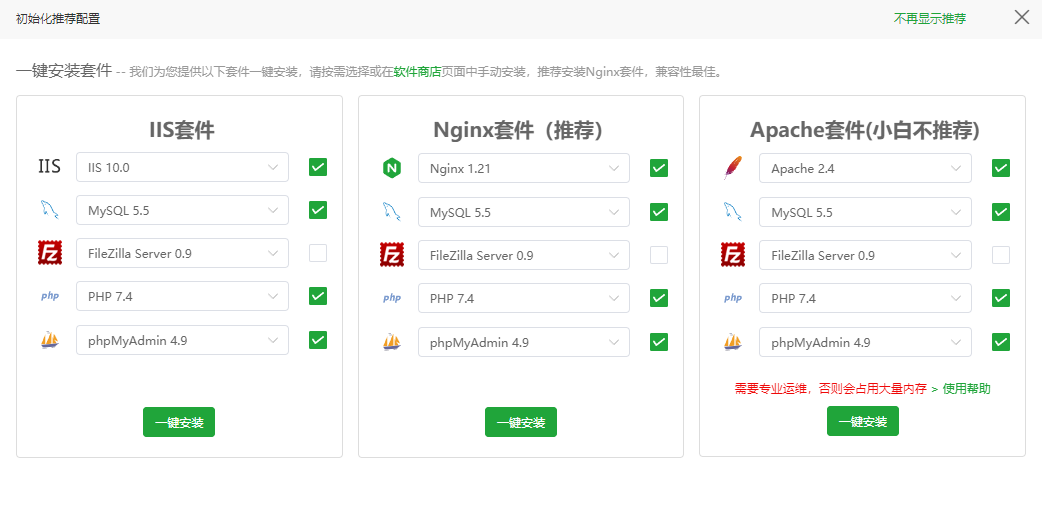The height and width of the screenshot is (517, 1042).
Task: Click the 初始化推荐配置 dialog title
Action: pos(58,19)
